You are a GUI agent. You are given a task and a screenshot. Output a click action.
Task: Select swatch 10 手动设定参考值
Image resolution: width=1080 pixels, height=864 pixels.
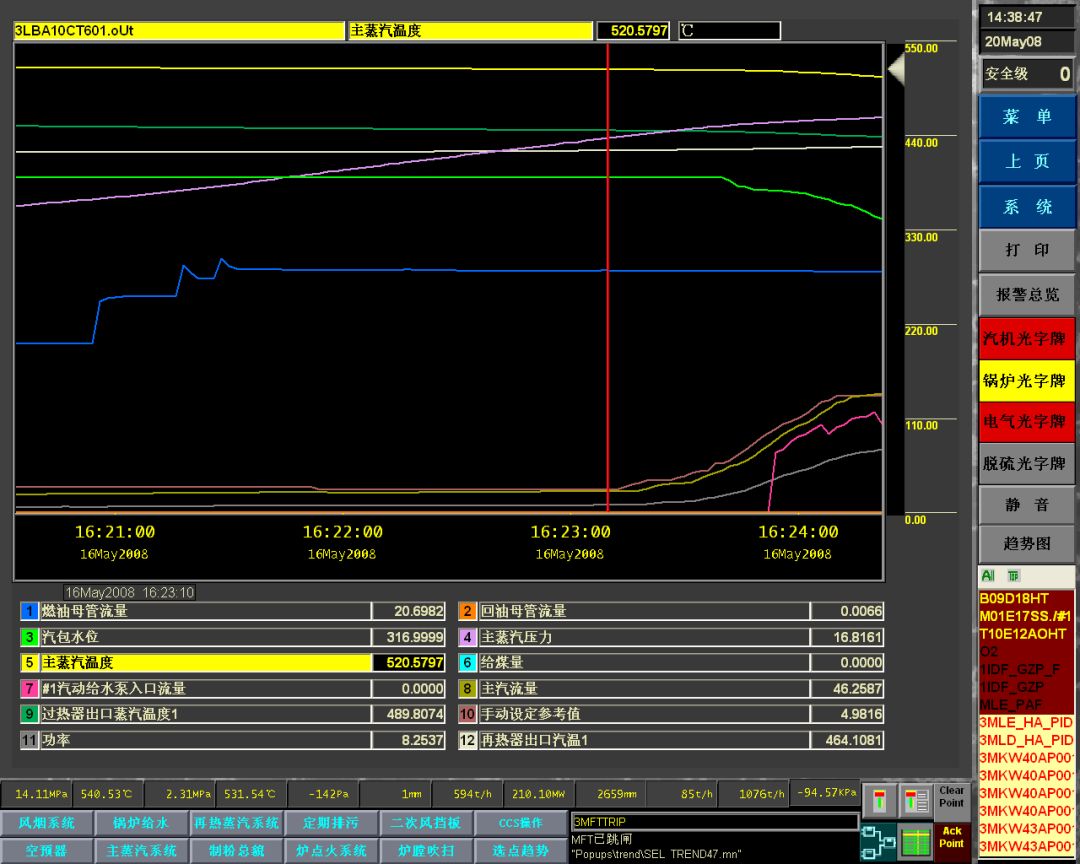(467, 714)
